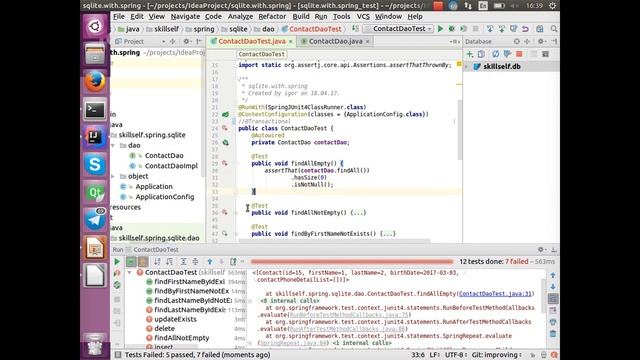
Task: Expand folded findAllNotEmpty method body
Action: coord(358,213)
